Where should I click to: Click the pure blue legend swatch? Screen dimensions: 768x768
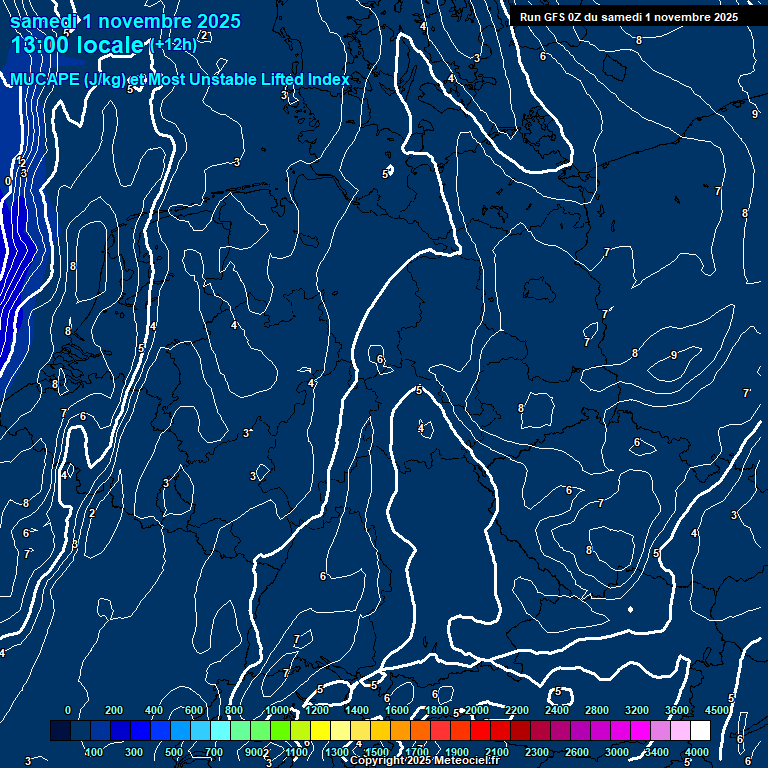[x=140, y=731]
